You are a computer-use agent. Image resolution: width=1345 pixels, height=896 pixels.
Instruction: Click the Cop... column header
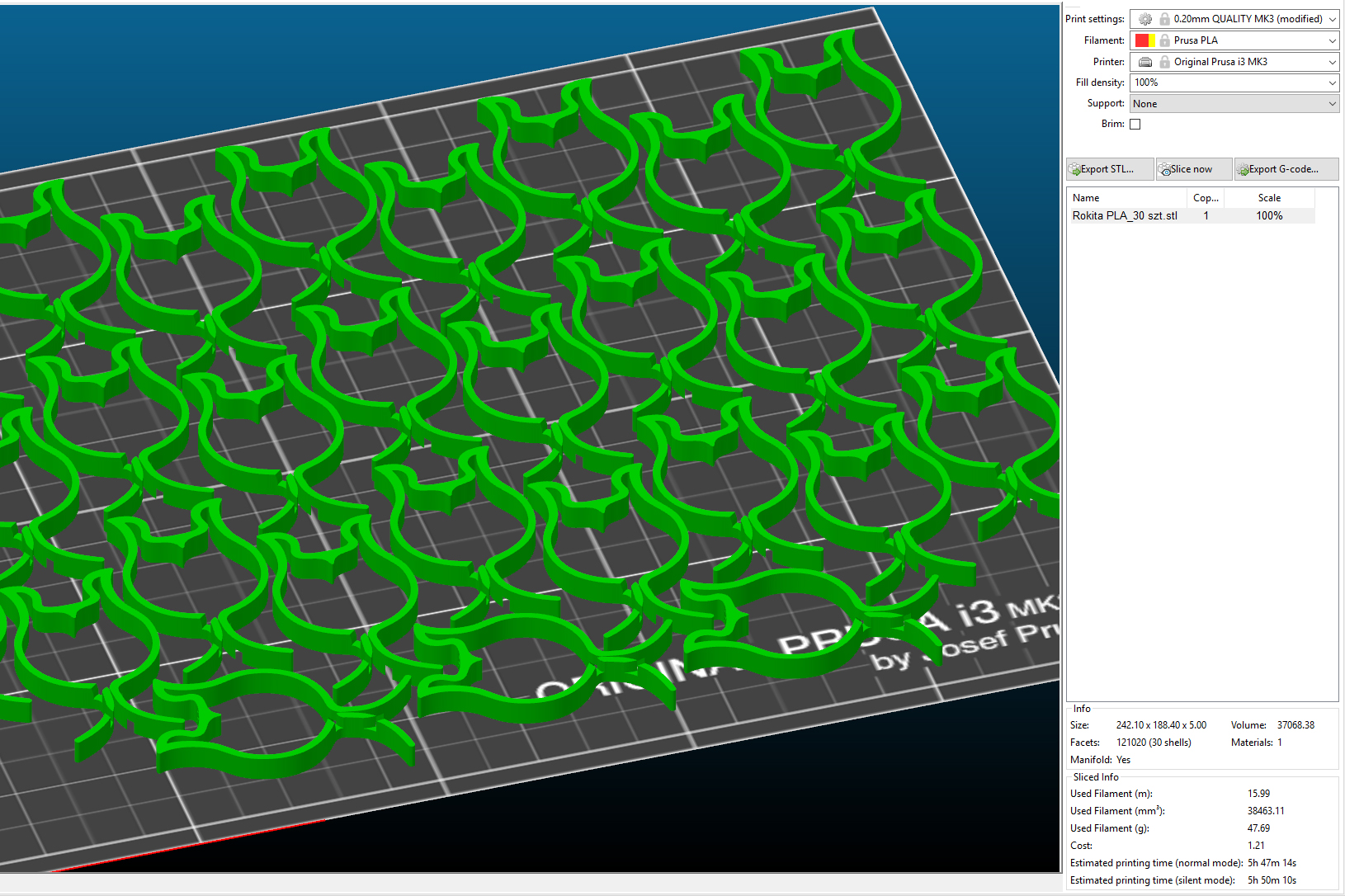pyautogui.click(x=1206, y=198)
